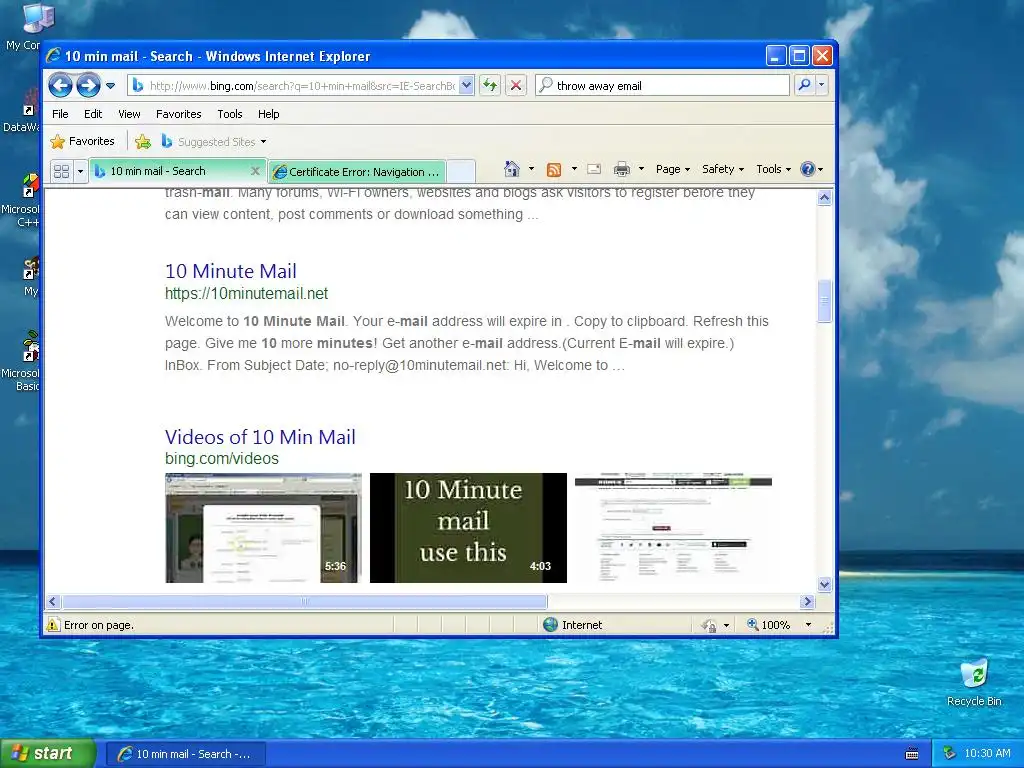Open the Windows Start button
Image resolution: width=1024 pixels, height=768 pixels.
pos(48,754)
